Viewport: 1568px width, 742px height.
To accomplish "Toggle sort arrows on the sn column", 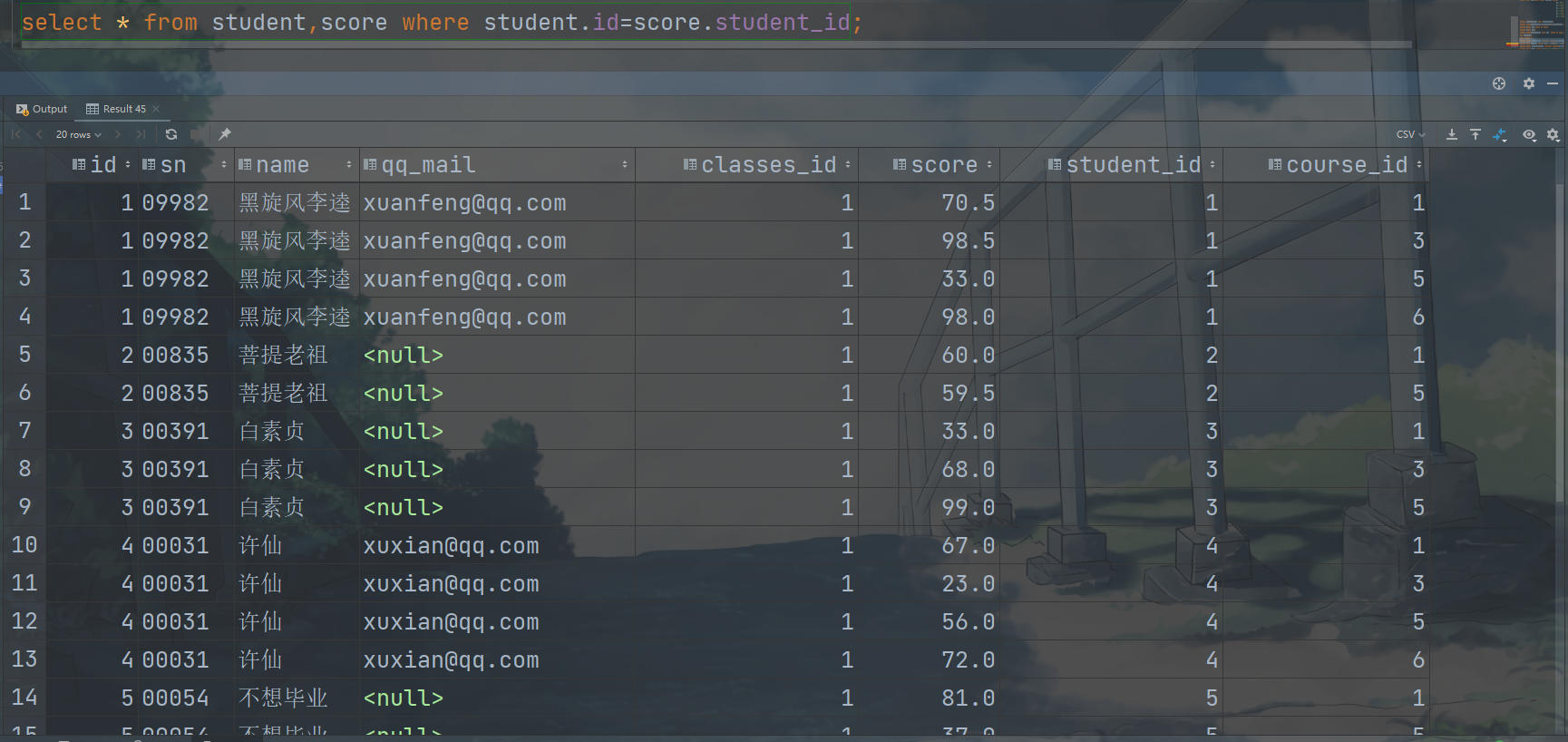I will 224,165.
